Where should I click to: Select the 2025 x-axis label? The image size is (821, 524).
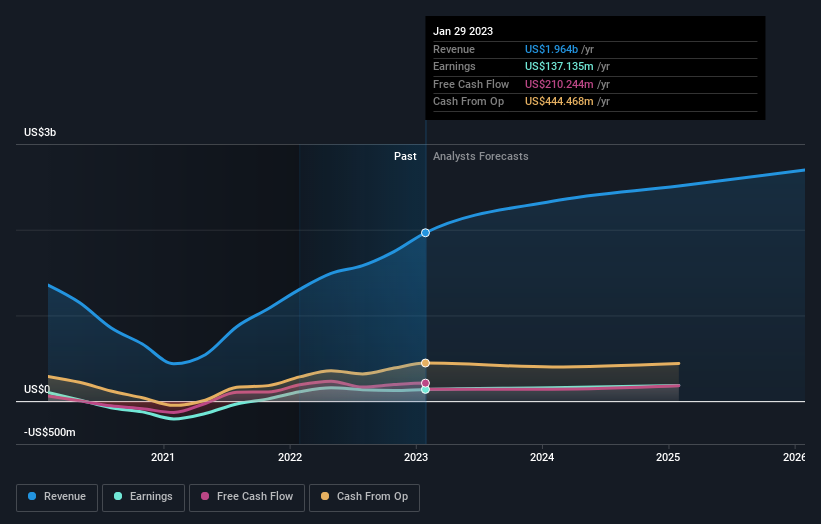(x=668, y=457)
